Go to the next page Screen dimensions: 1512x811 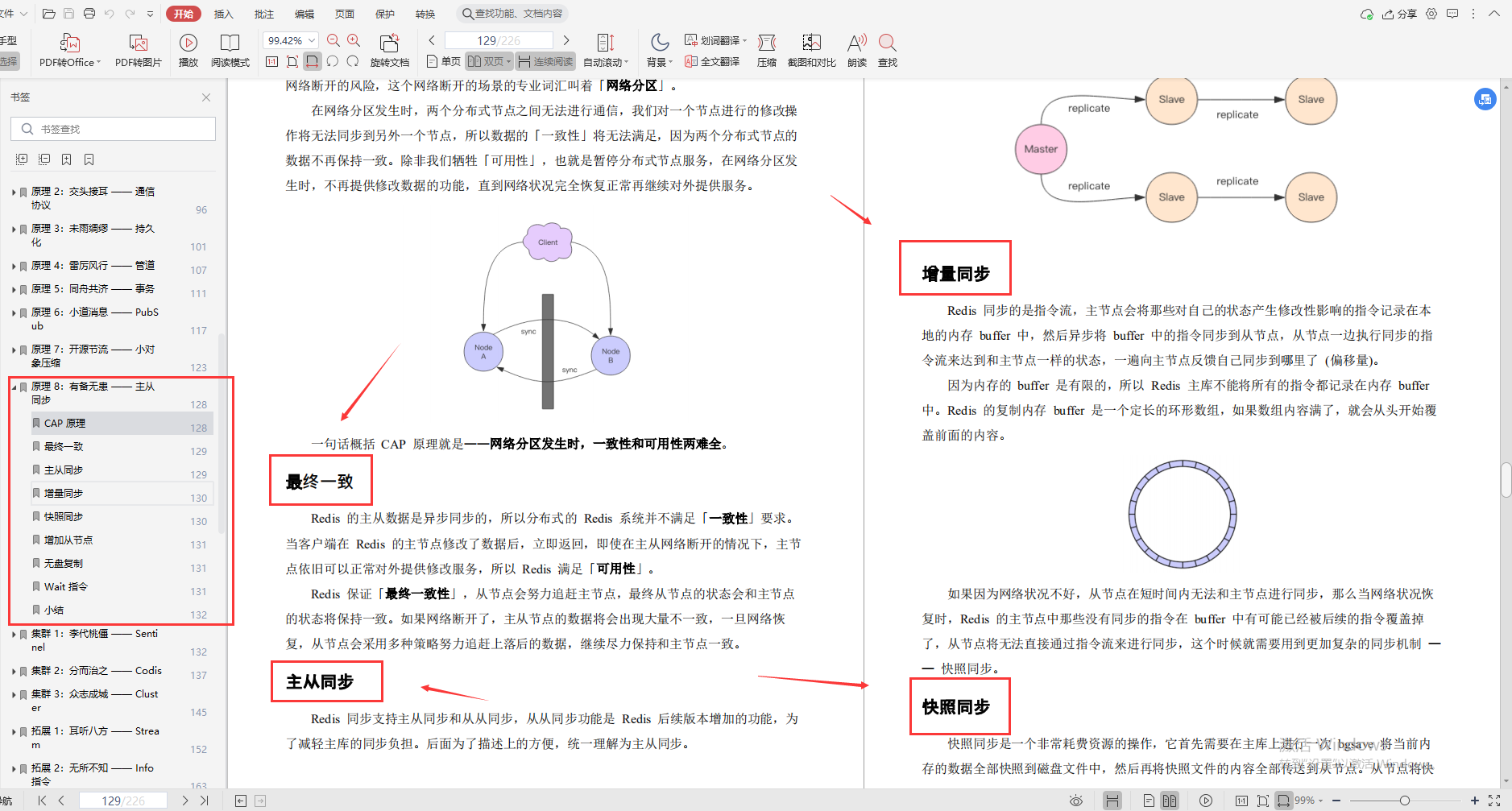(x=567, y=39)
